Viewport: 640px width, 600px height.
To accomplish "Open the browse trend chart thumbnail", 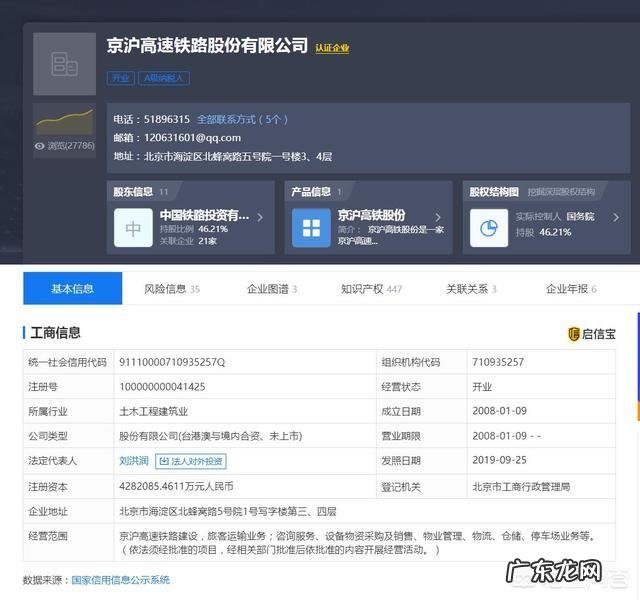I will tap(64, 121).
